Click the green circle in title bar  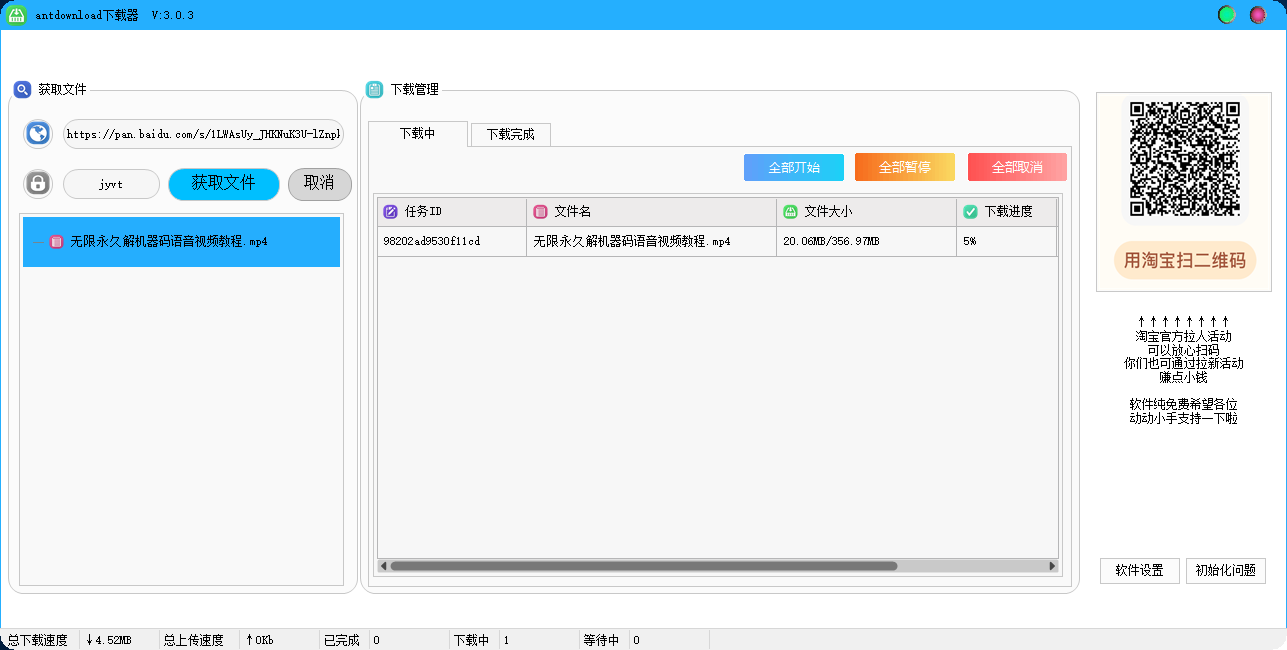pos(1226,15)
